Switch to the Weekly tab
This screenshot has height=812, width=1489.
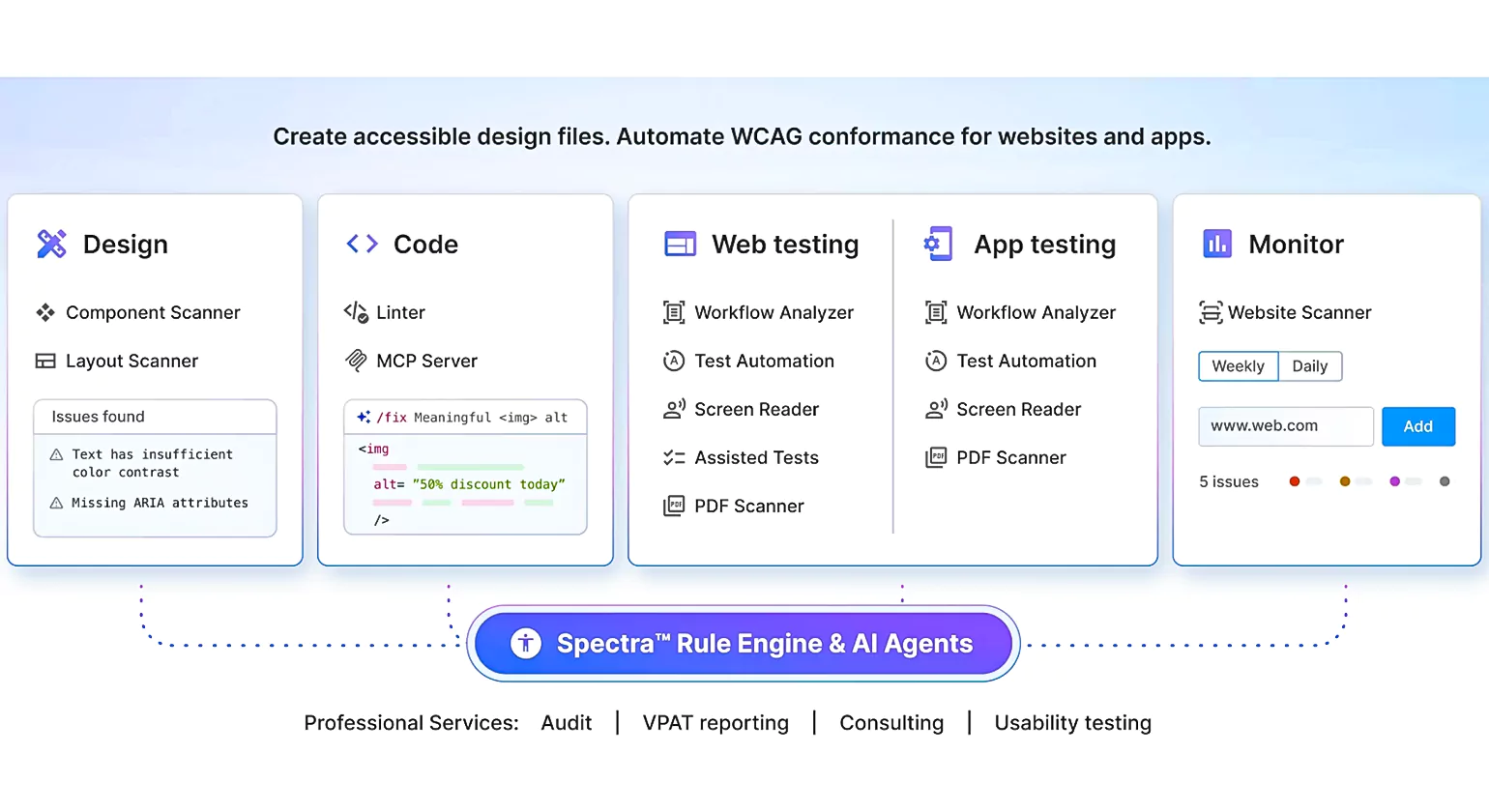point(1238,365)
